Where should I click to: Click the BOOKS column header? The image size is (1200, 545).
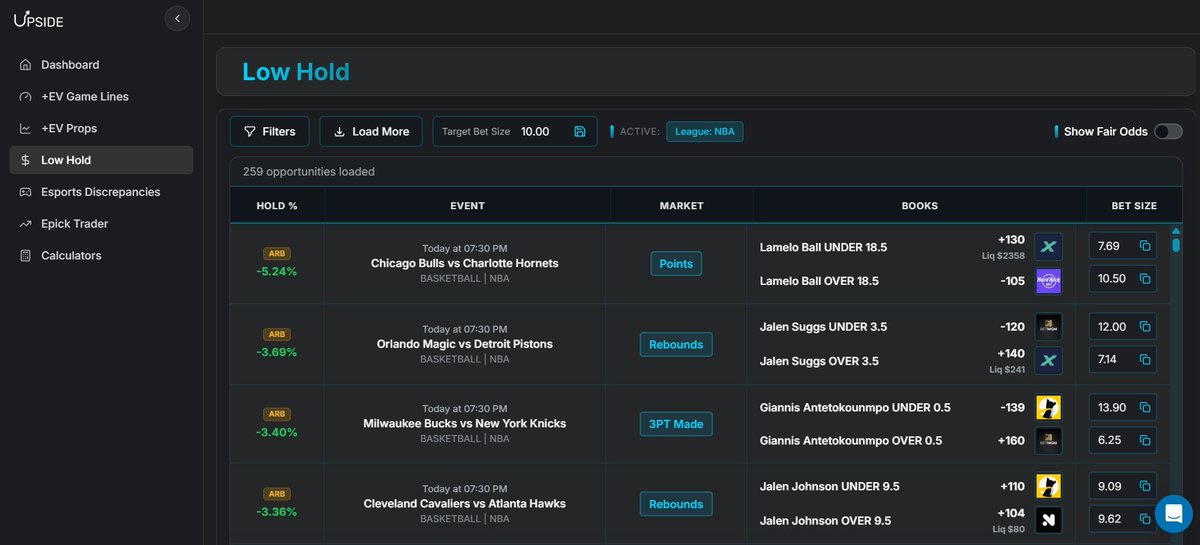pyautogui.click(x=920, y=206)
